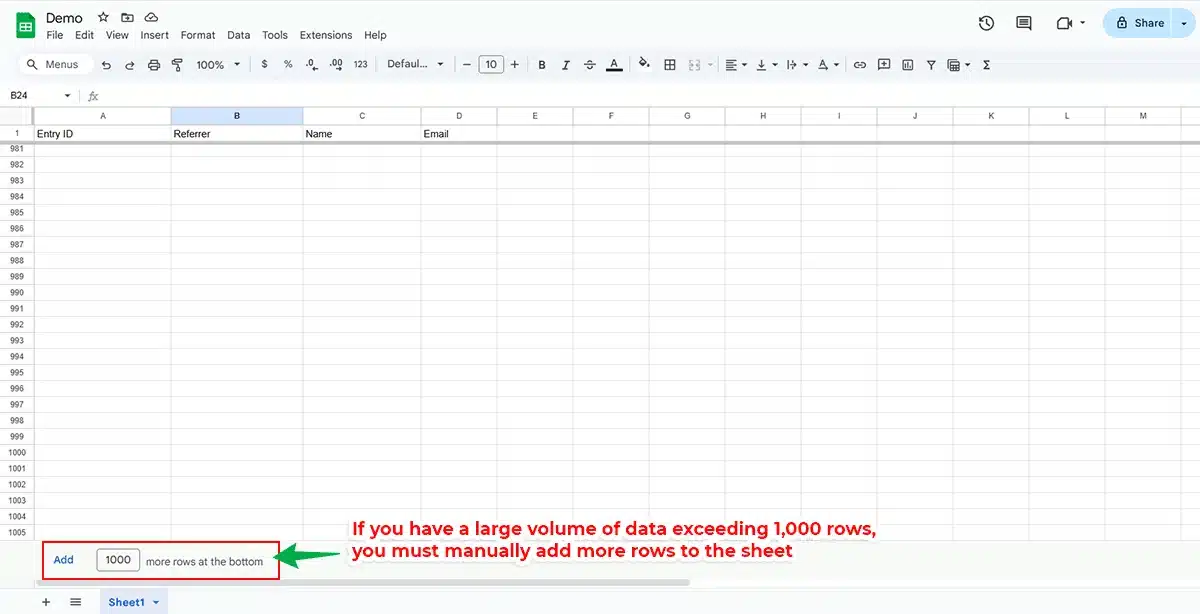
Task: Click the Functions sigma icon
Action: click(986, 65)
